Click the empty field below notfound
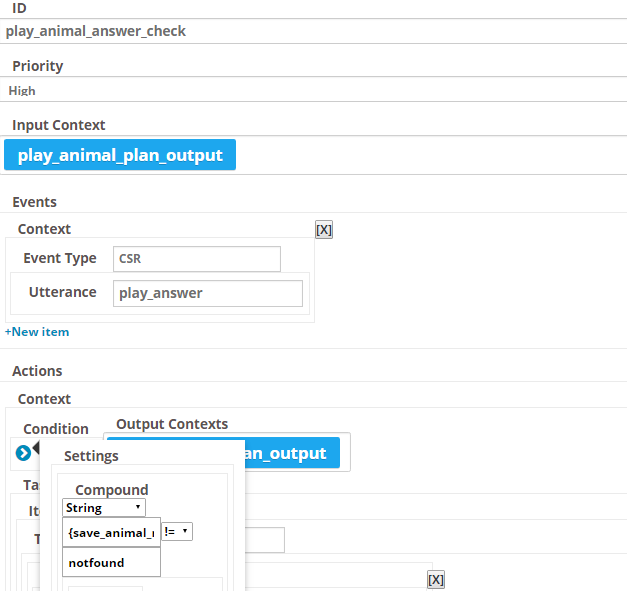The height and width of the screenshot is (591, 627). pos(106,589)
